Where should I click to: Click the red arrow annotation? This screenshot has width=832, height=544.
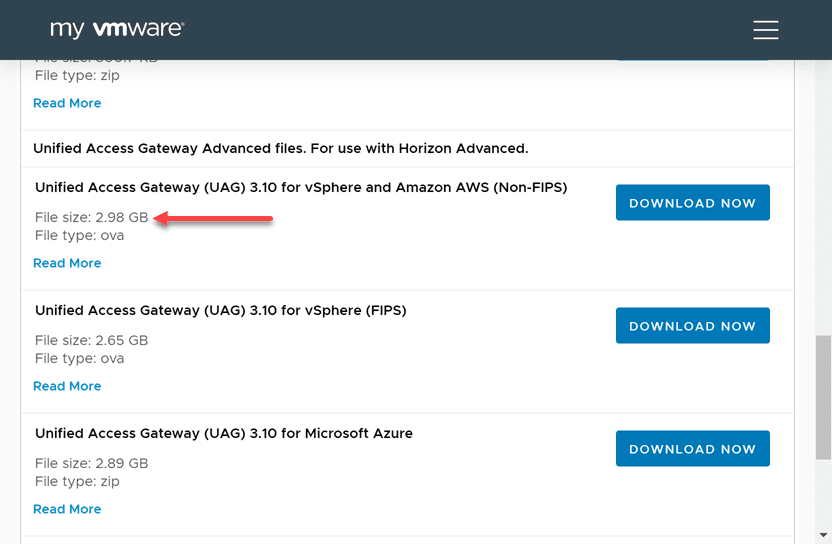[213, 219]
